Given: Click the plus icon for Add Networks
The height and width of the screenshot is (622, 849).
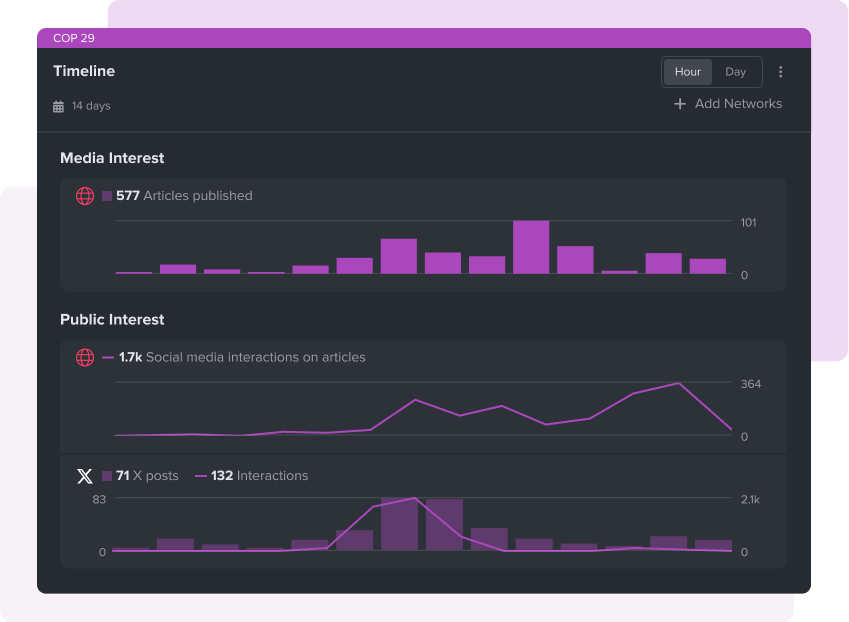Looking at the screenshot, I should click(x=680, y=104).
